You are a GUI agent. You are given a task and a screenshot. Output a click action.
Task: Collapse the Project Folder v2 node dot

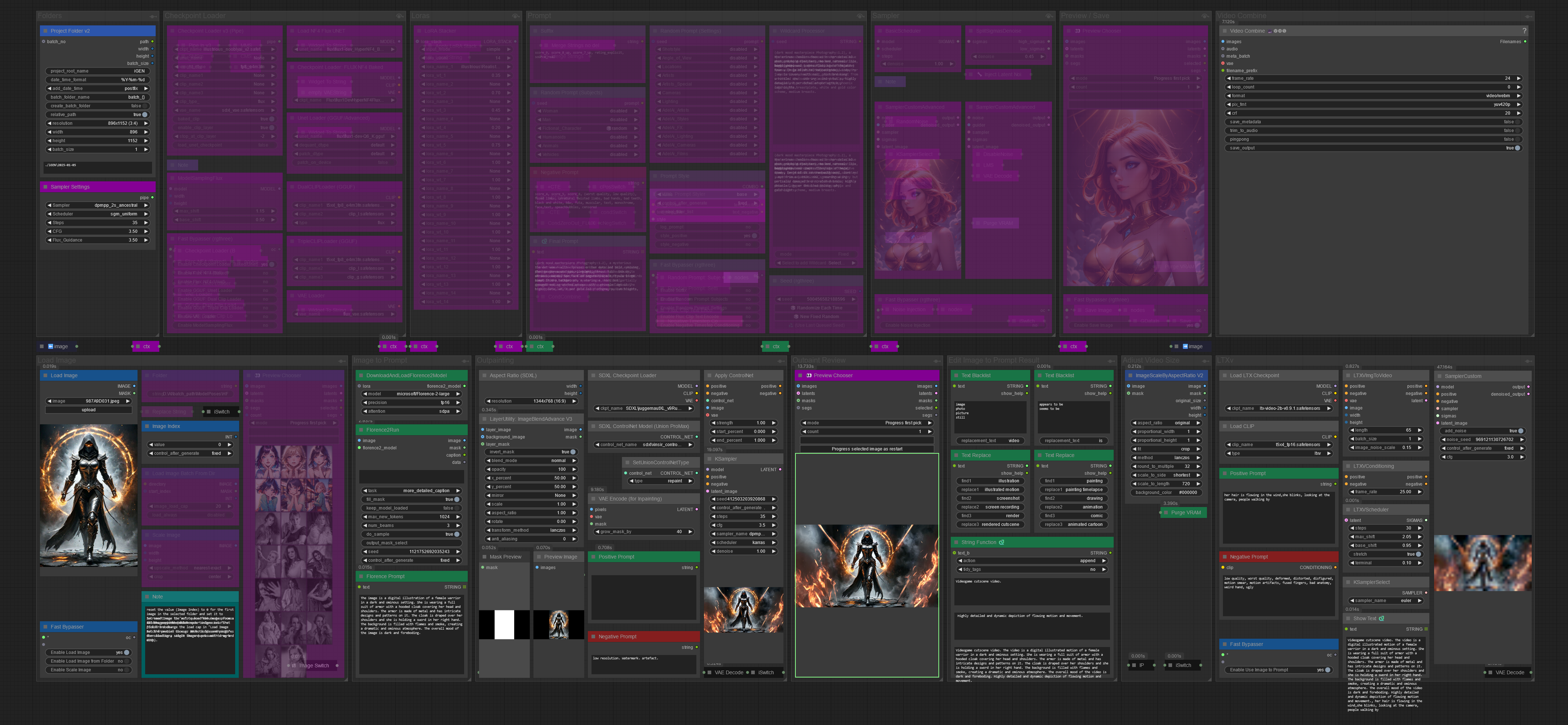click(x=45, y=31)
